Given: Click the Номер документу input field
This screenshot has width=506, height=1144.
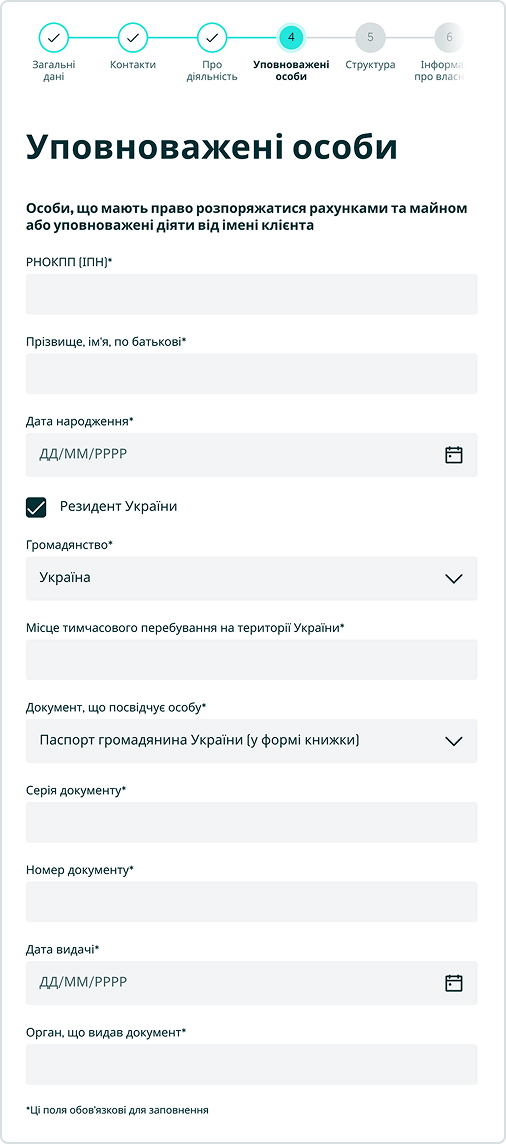Looking at the screenshot, I should pos(252,902).
